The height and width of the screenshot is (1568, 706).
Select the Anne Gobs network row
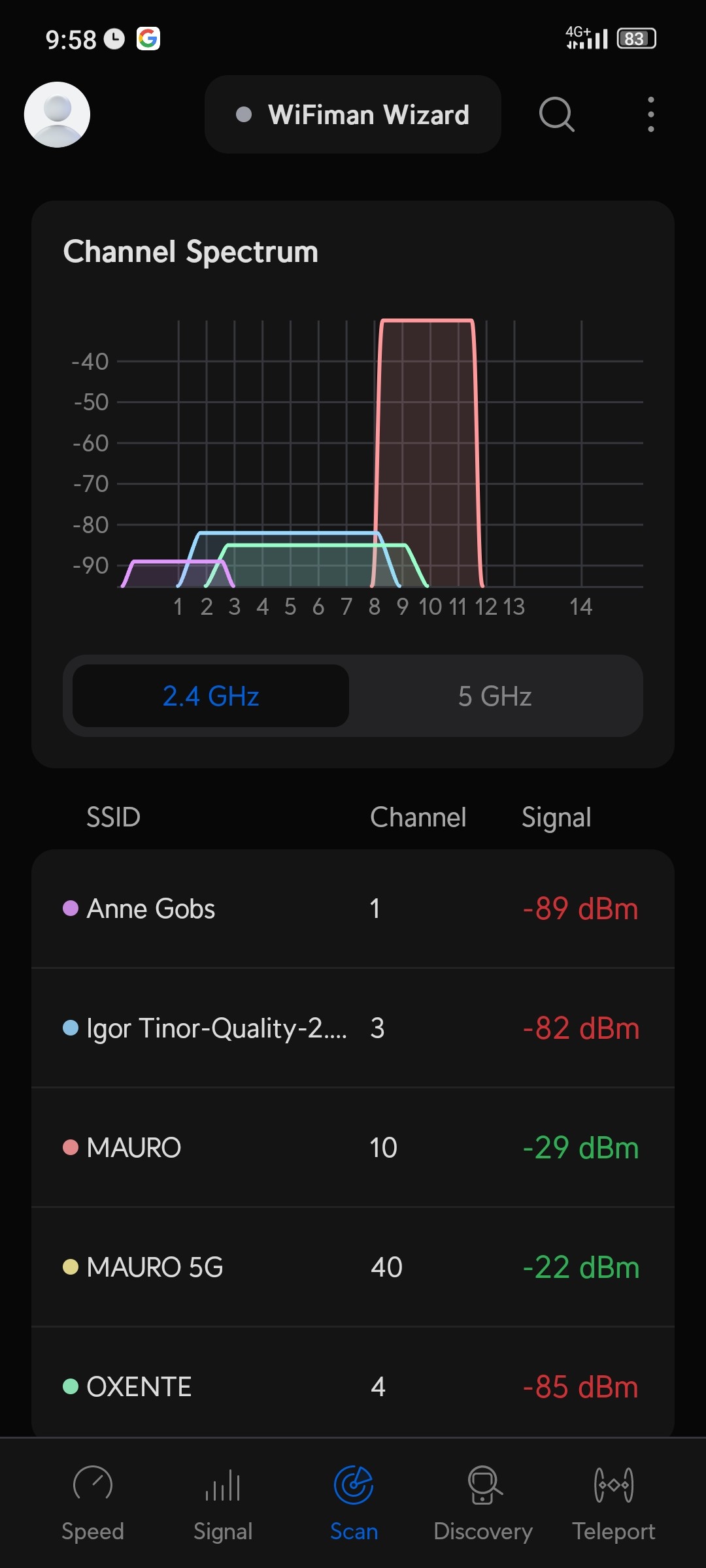coord(353,909)
